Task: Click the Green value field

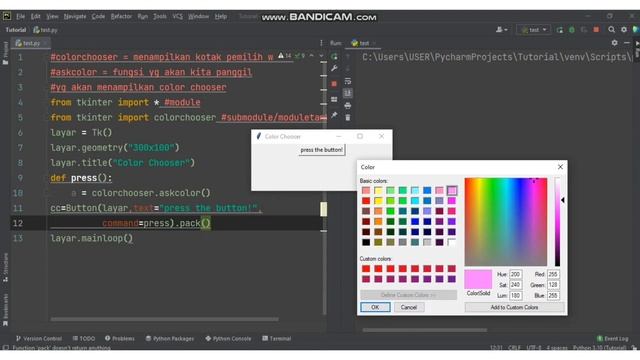Action: [553, 285]
